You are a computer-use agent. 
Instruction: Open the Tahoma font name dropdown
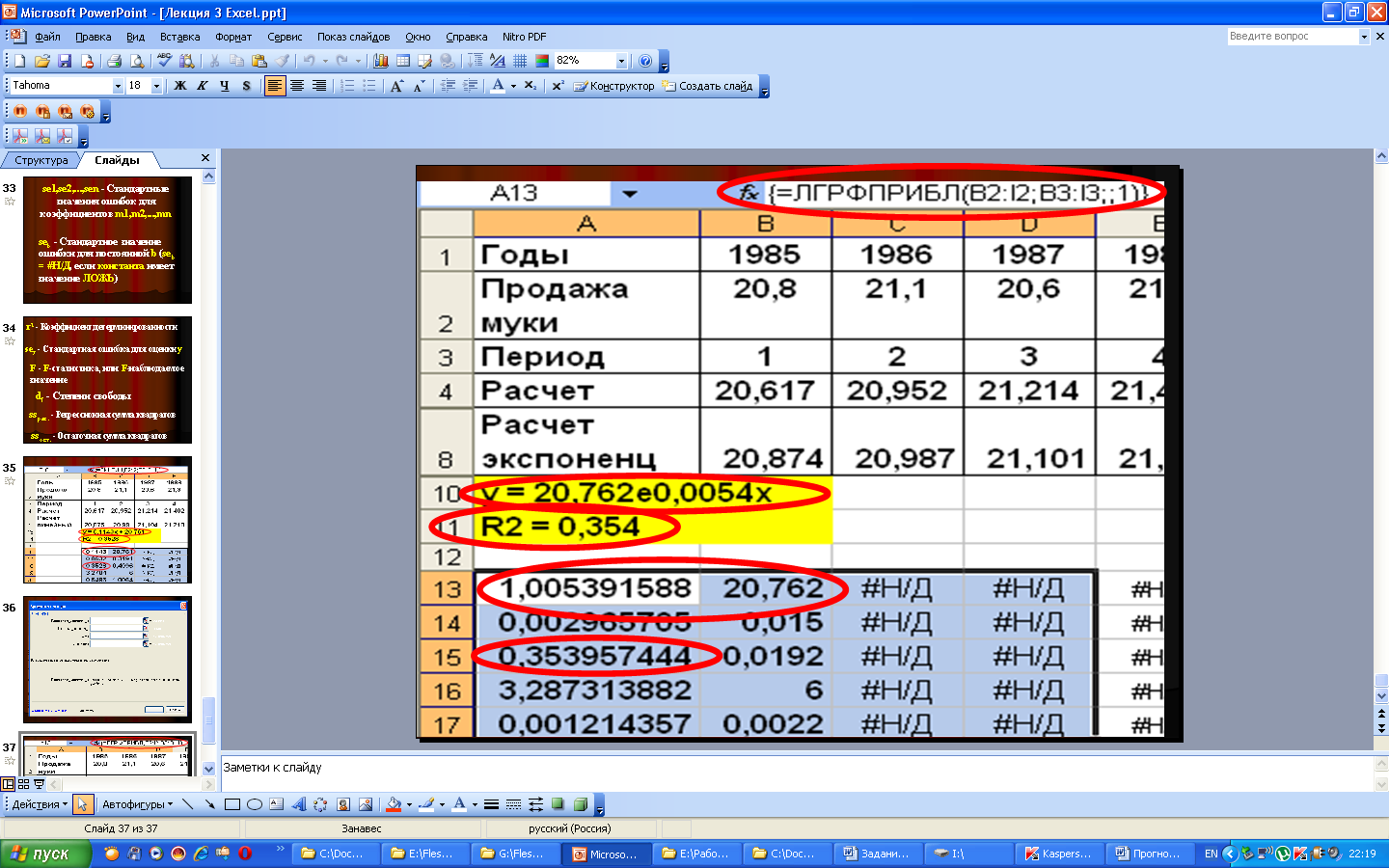tap(119, 86)
